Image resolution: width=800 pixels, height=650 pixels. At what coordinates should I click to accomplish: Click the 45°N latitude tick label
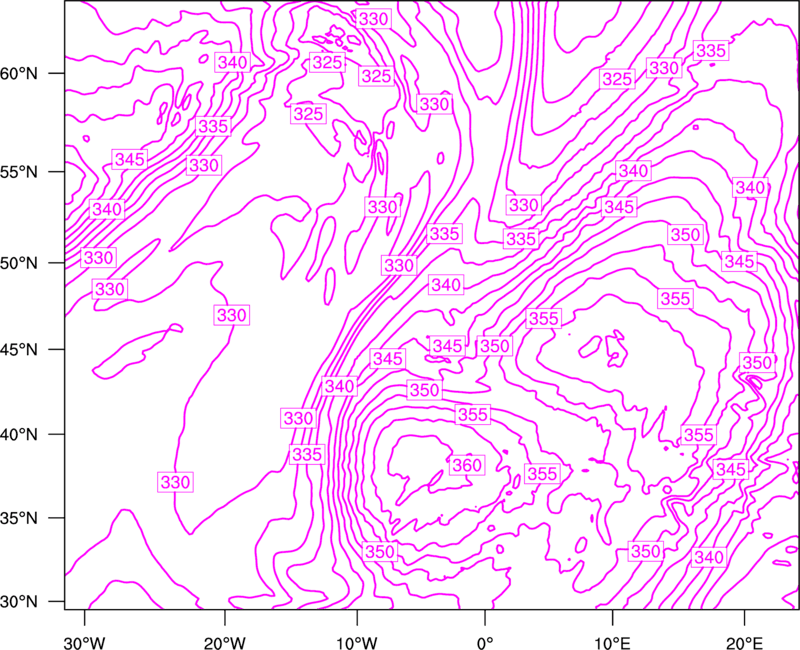(19, 349)
